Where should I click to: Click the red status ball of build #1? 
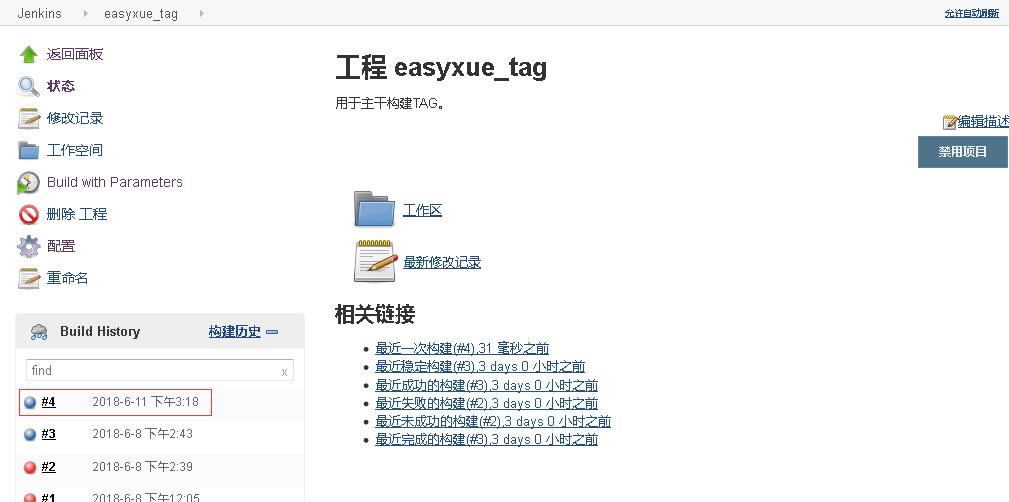[x=30, y=497]
